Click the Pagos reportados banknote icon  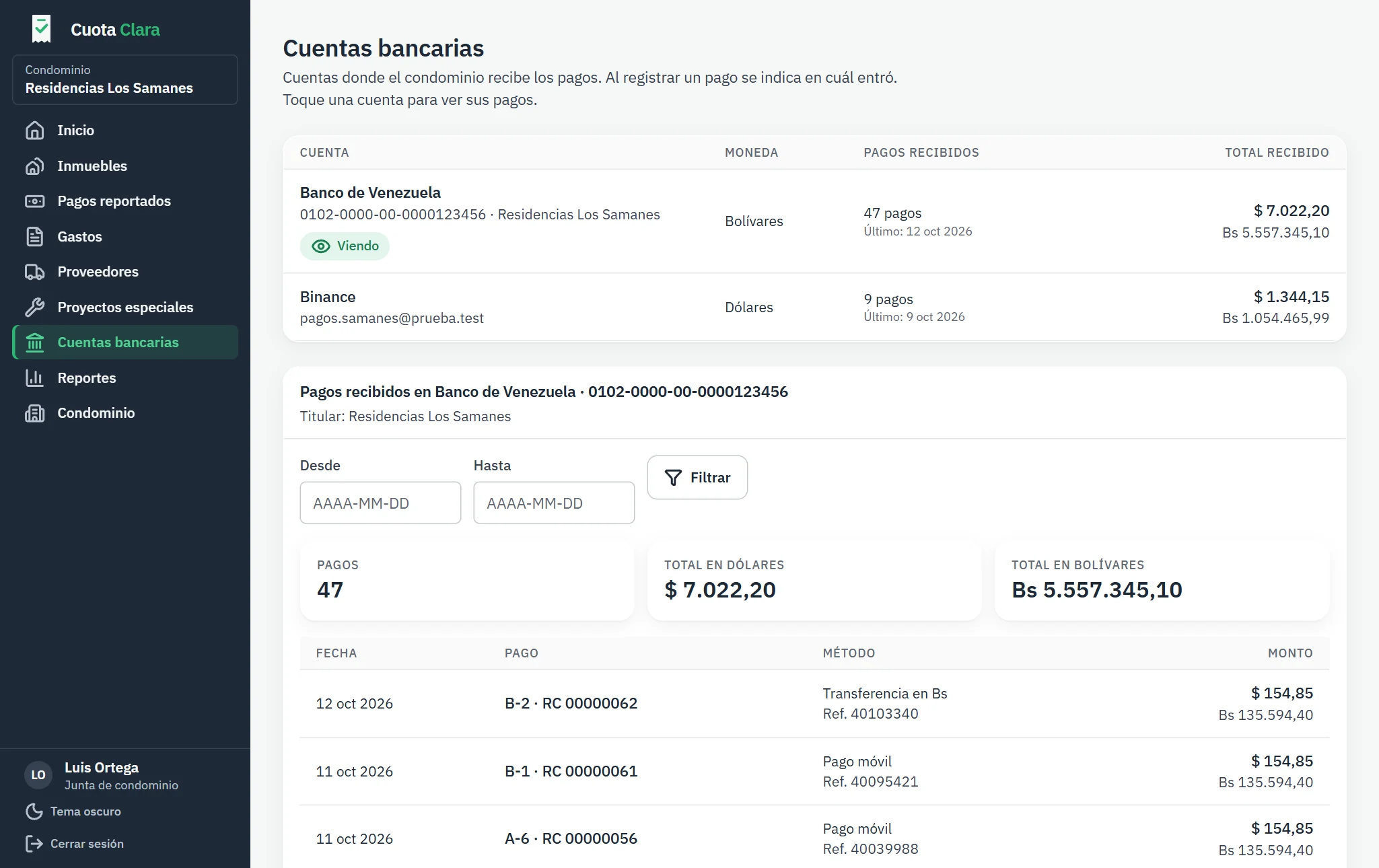coord(34,201)
